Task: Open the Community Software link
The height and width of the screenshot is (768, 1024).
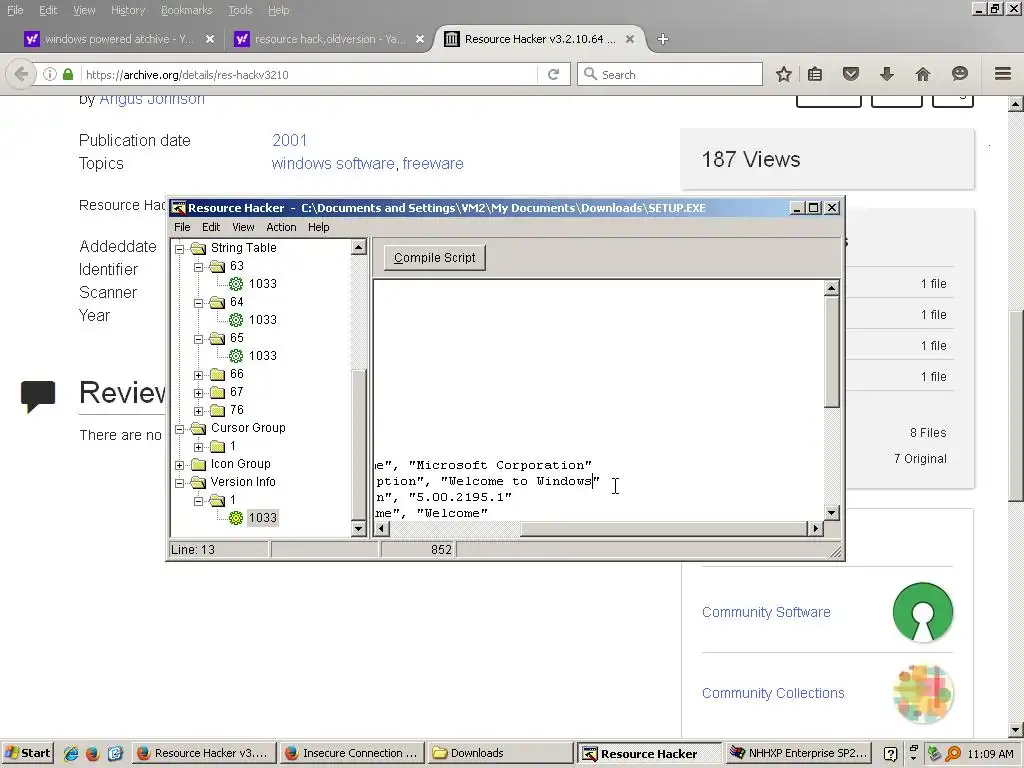Action: [x=766, y=612]
